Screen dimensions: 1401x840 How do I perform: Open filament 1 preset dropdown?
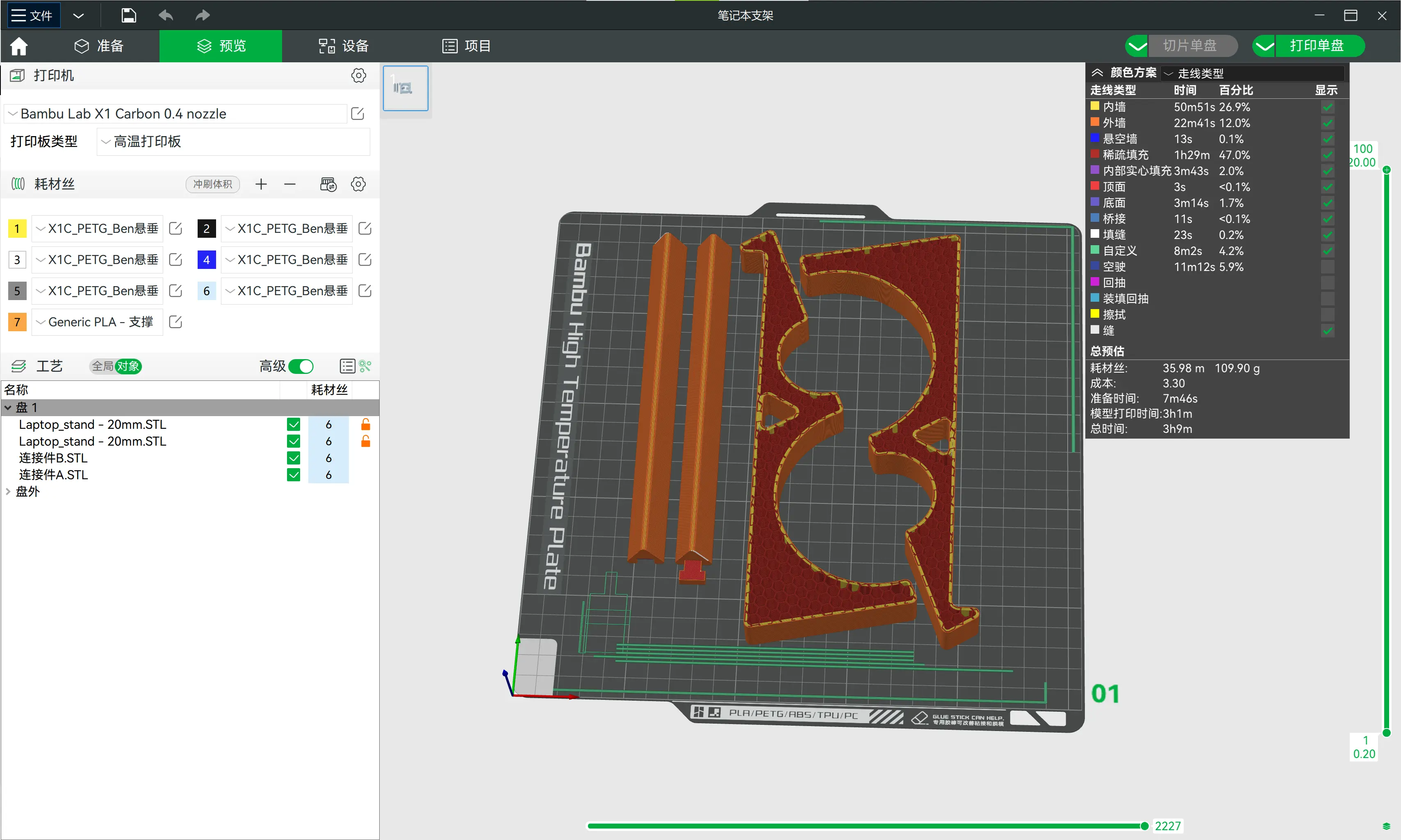97,228
